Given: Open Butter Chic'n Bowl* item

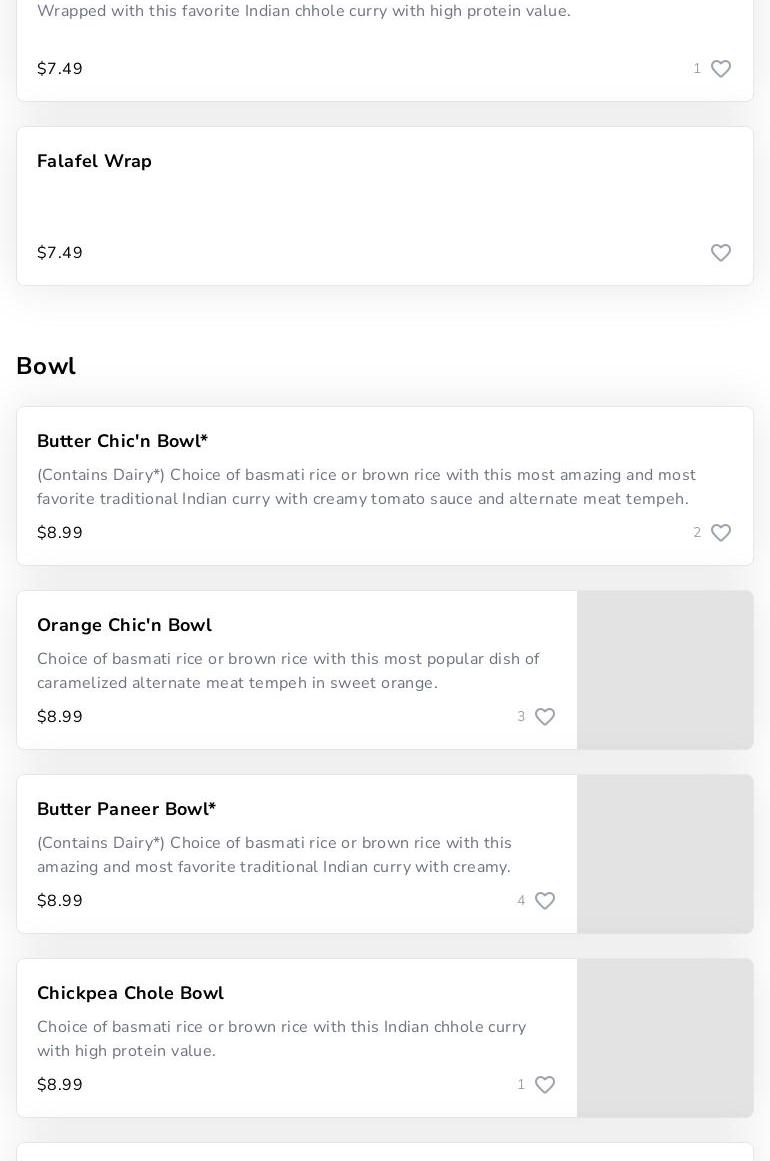Looking at the screenshot, I should (122, 441).
